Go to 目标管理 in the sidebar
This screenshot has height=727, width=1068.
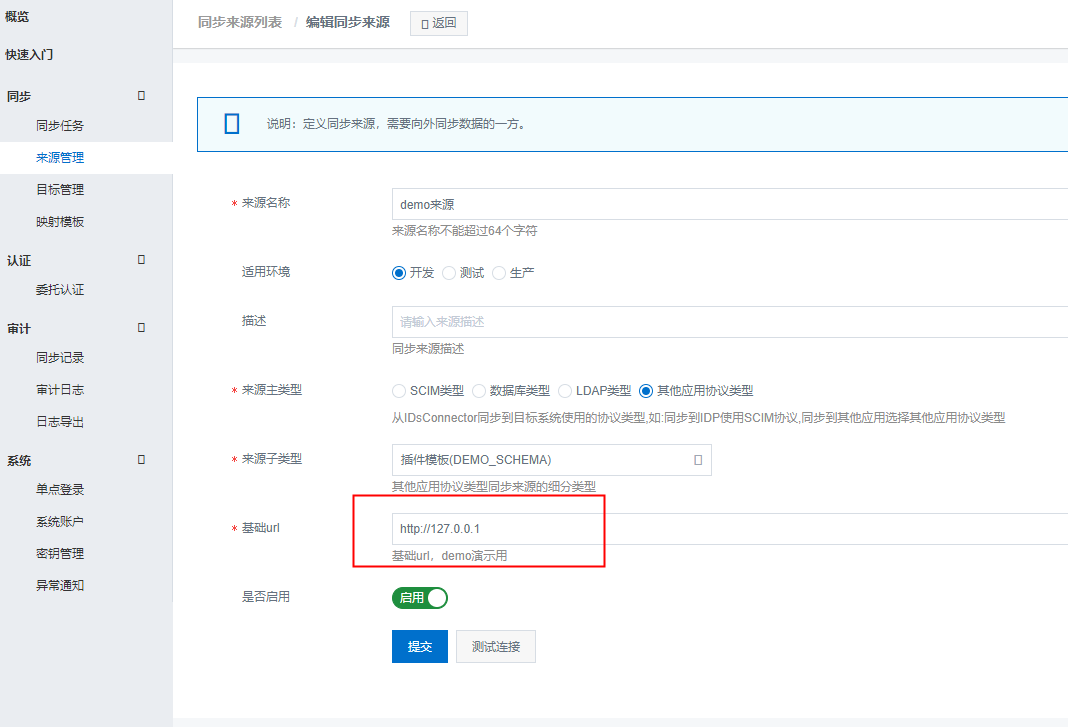pyautogui.click(x=60, y=190)
